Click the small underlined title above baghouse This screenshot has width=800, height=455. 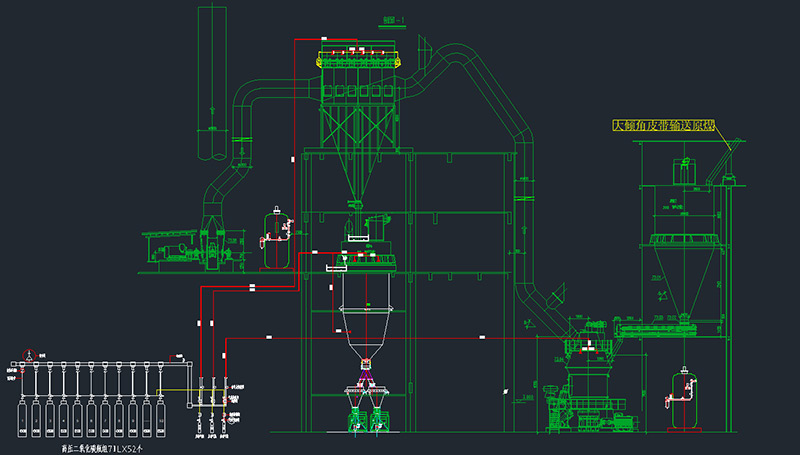(395, 18)
